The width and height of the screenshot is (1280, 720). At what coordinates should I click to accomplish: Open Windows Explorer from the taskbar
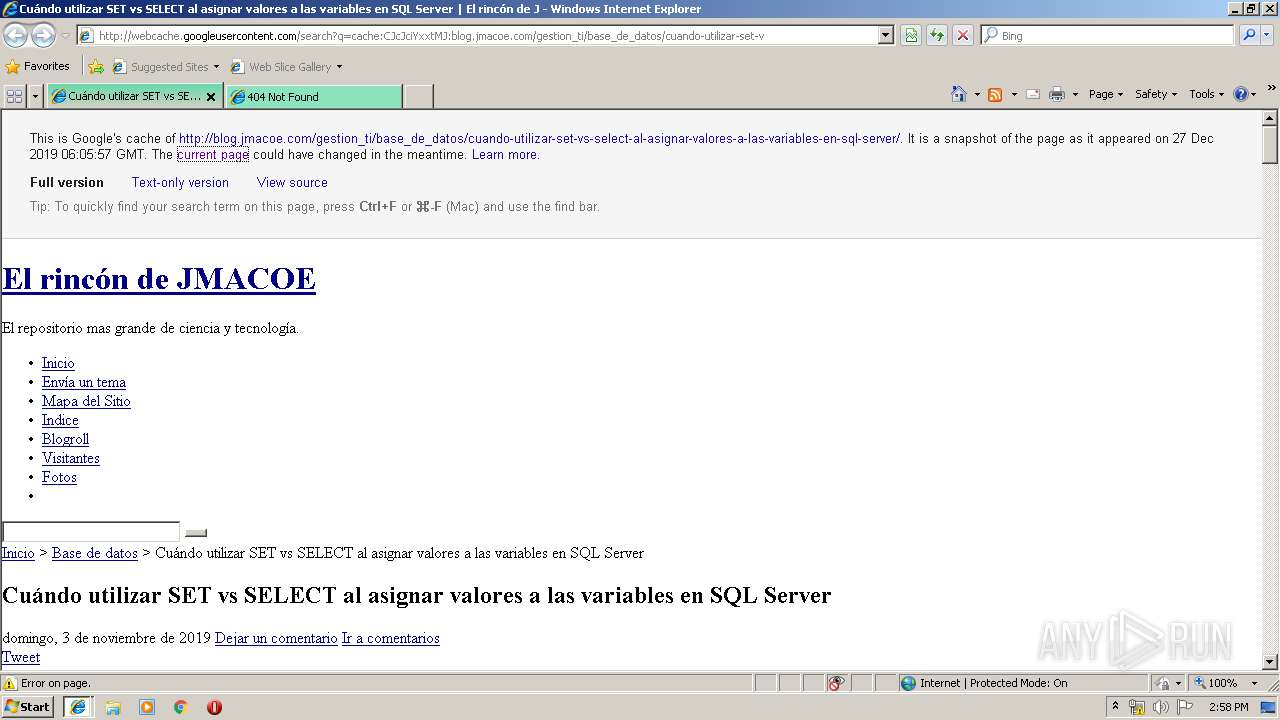point(113,707)
